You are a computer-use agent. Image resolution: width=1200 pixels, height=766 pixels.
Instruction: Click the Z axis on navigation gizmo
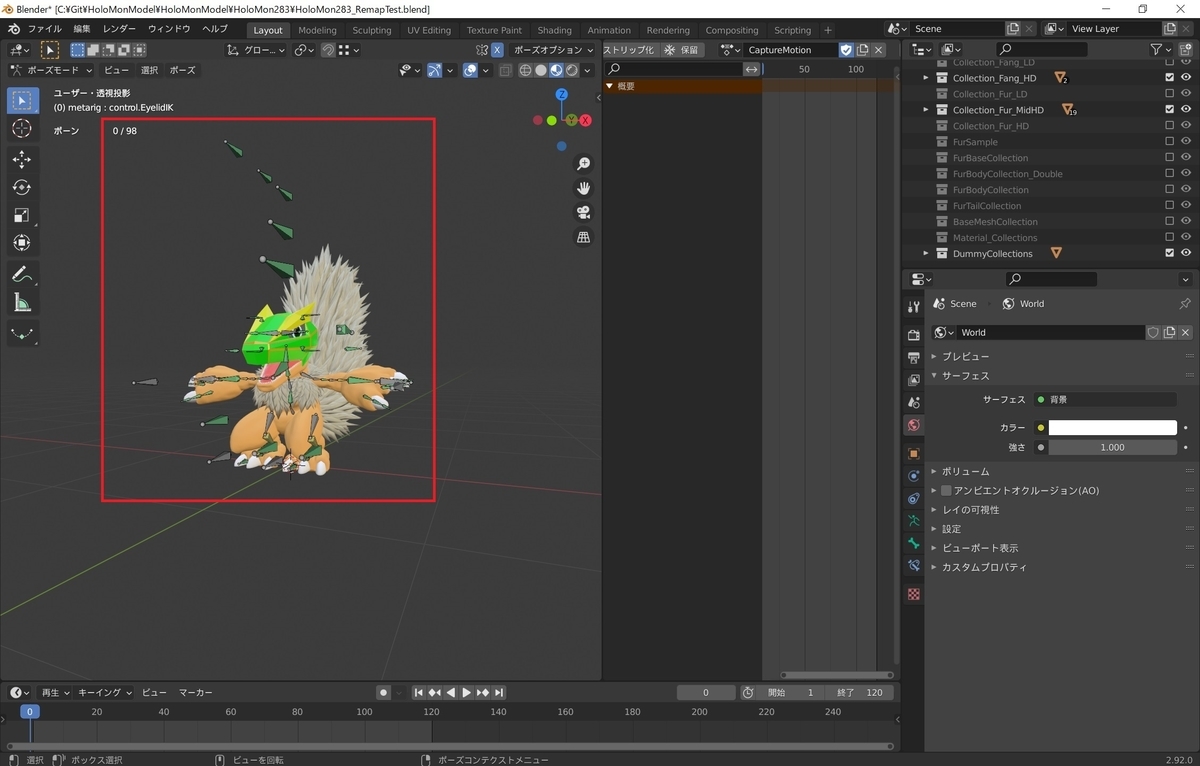(562, 94)
